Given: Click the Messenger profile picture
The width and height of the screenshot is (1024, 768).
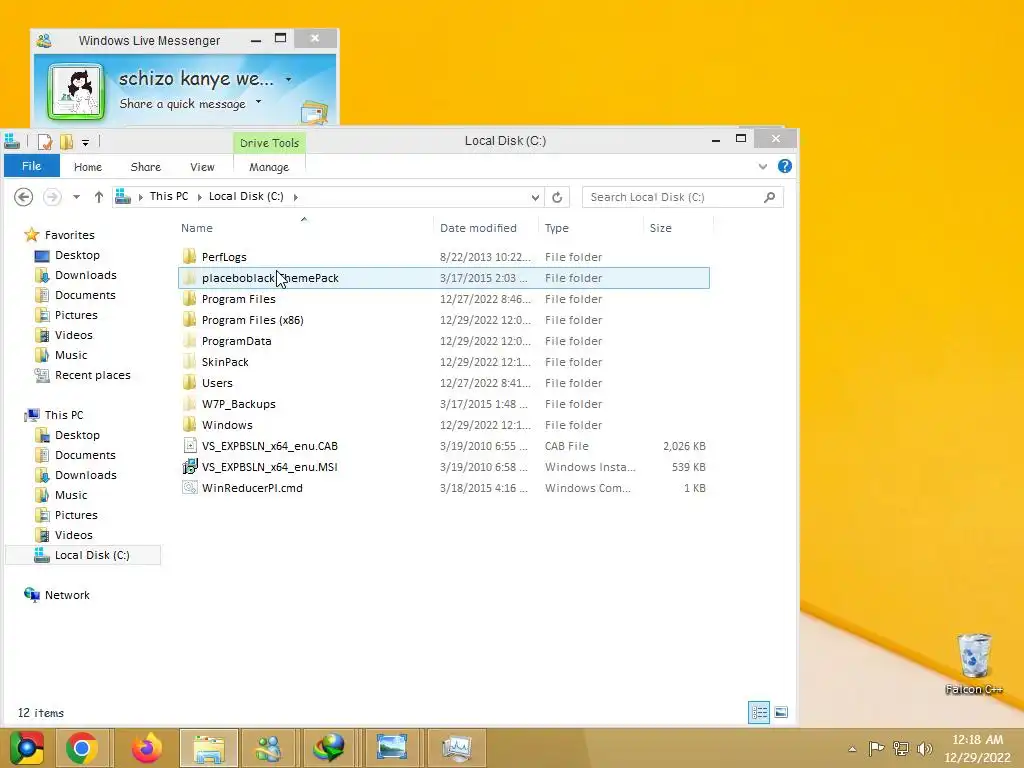Looking at the screenshot, I should coord(76,91).
